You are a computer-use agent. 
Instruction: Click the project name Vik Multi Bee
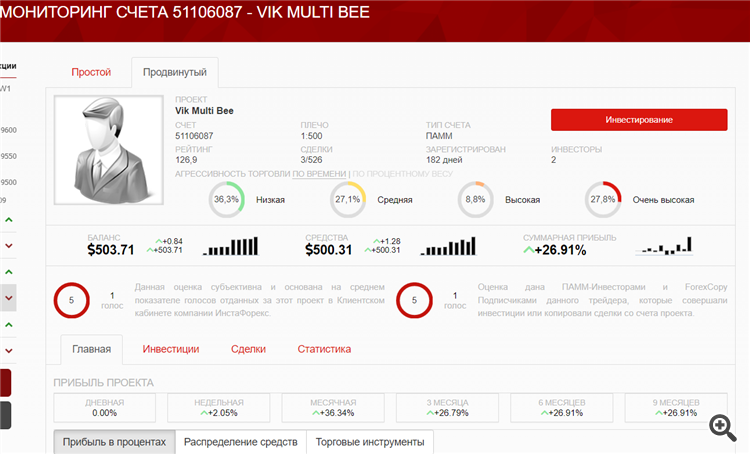204,111
